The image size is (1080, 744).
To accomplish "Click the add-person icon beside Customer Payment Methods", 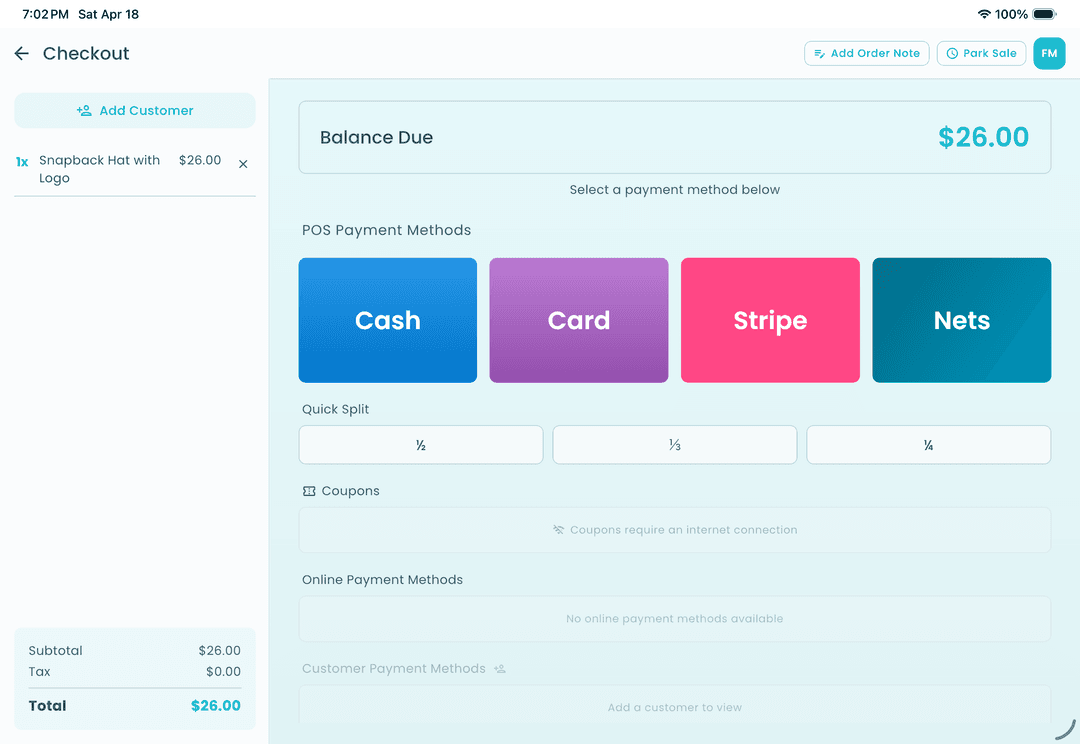I will coord(500,669).
